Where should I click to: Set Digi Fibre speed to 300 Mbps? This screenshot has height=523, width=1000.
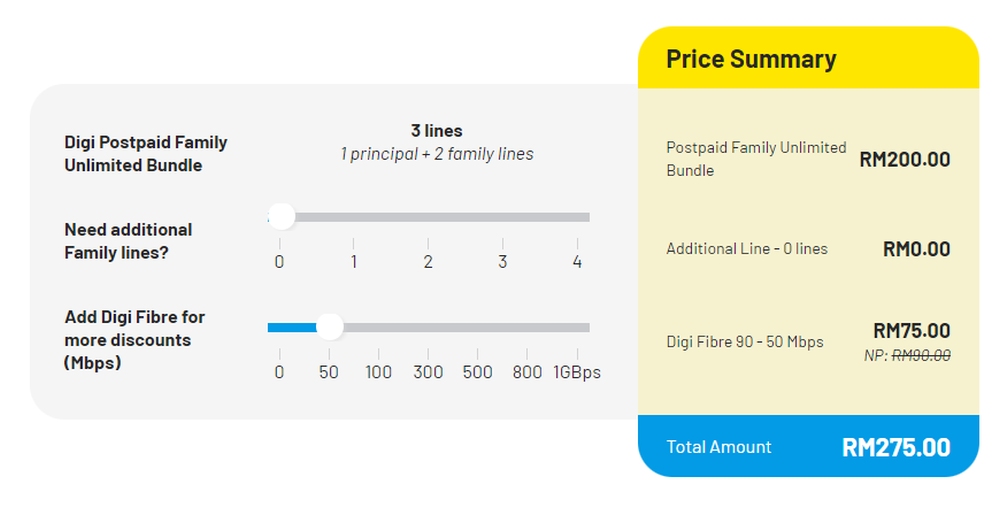(x=428, y=327)
